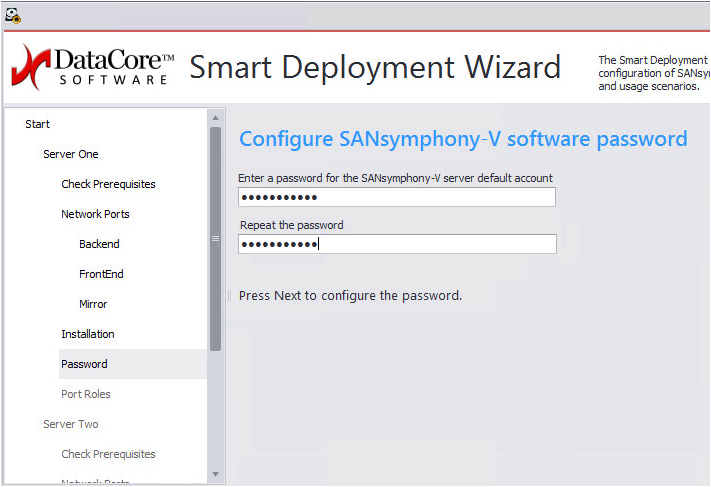This screenshot has height=487, width=711.
Task: Open the Backend ports step
Action: click(99, 244)
